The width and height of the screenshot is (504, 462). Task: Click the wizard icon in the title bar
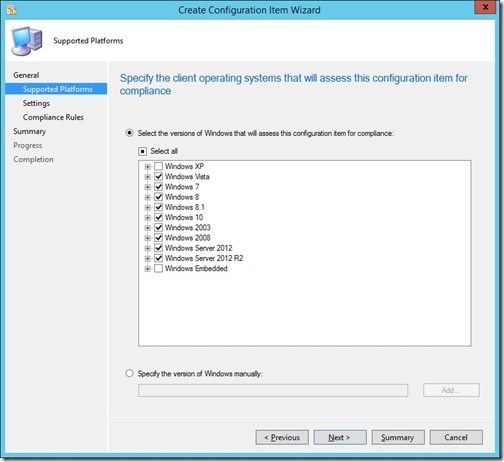click(x=11, y=10)
